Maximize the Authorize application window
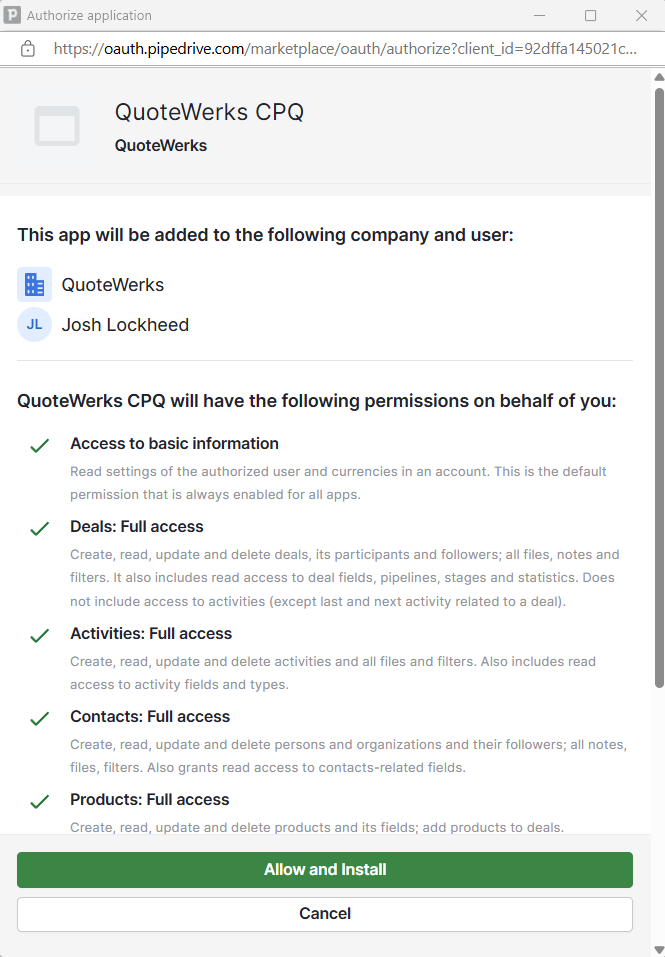Screen dimensions: 665x957 pos(591,15)
